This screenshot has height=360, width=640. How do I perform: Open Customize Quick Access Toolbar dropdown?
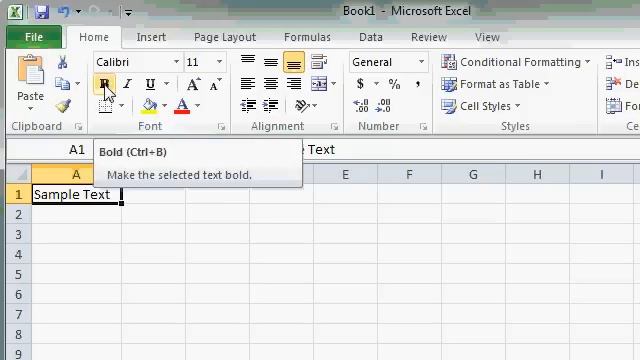pos(128,13)
